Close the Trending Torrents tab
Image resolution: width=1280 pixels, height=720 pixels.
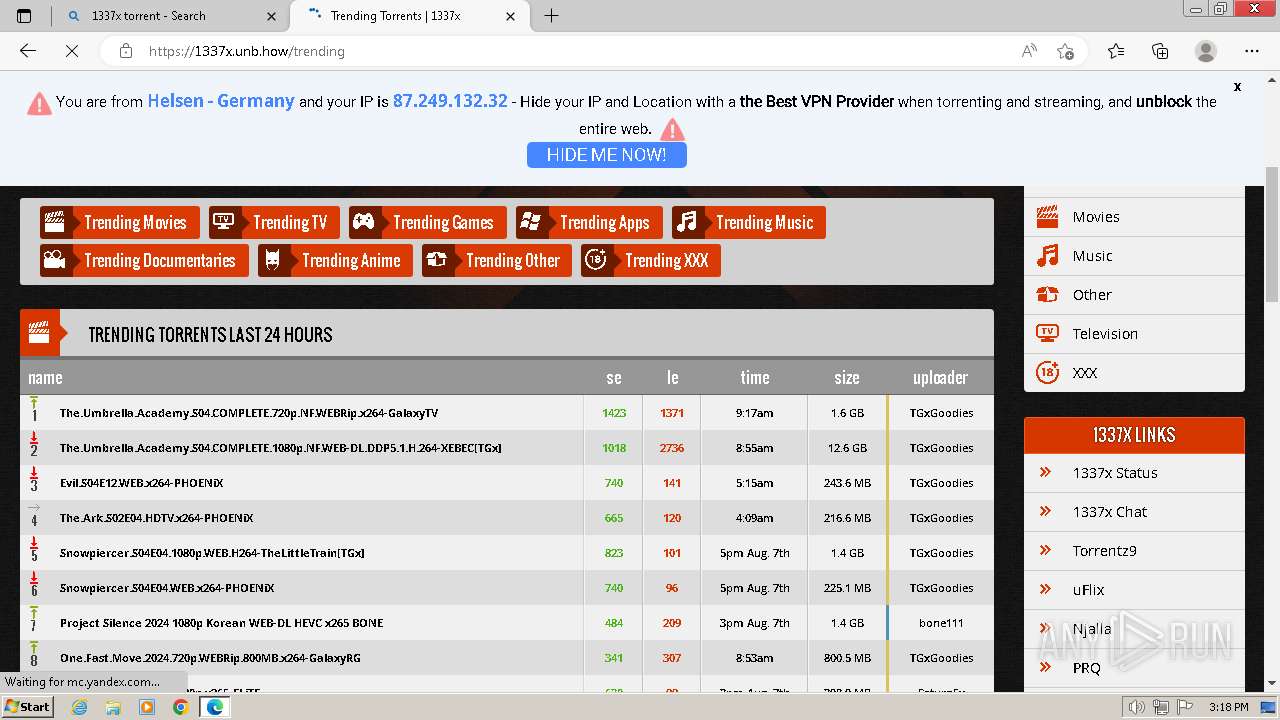(x=510, y=16)
